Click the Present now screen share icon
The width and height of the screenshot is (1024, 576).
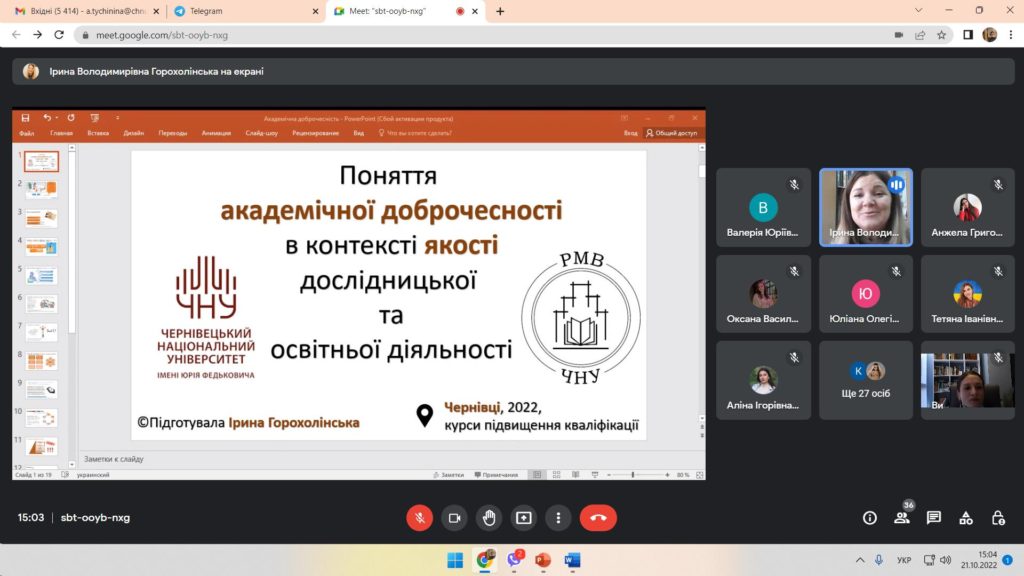523,518
